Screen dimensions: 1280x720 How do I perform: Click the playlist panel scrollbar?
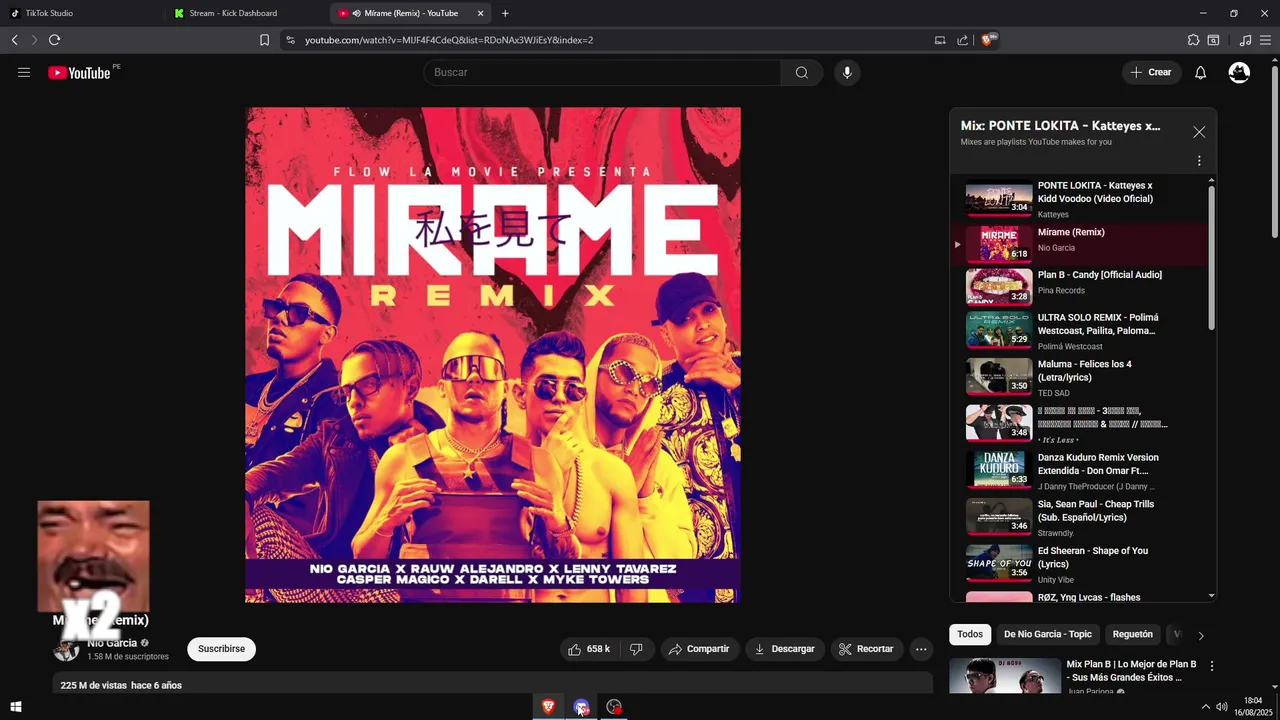point(1212,257)
